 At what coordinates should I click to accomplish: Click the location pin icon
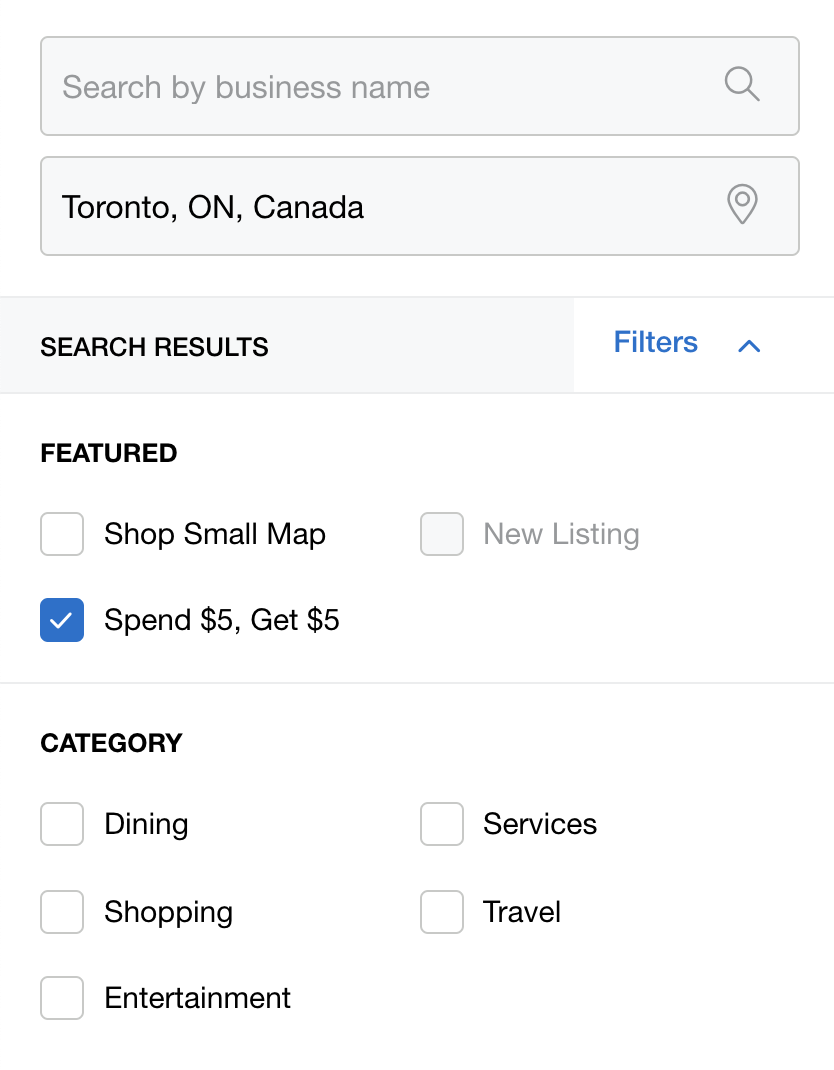(742, 204)
